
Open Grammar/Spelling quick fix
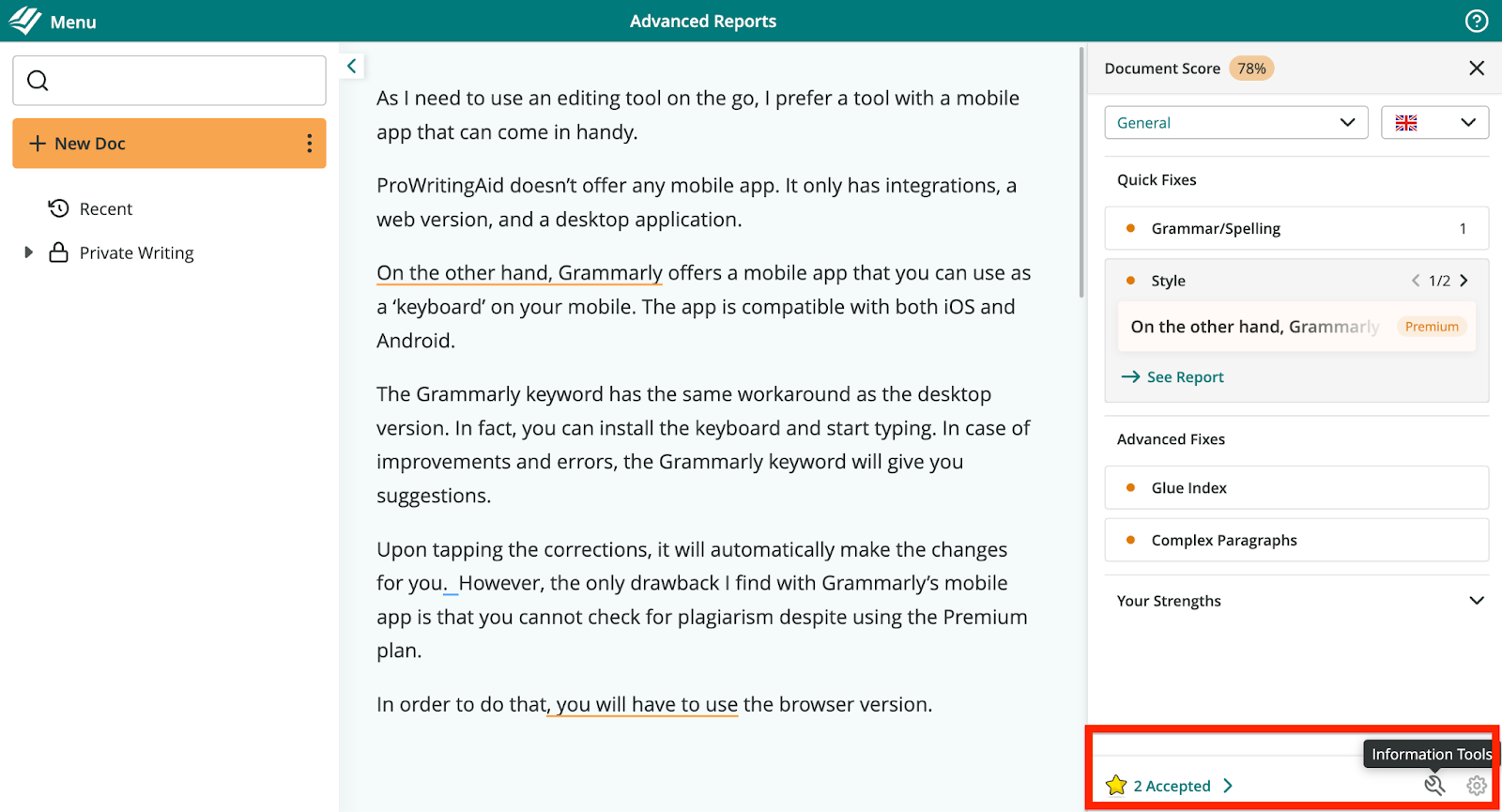point(1296,228)
